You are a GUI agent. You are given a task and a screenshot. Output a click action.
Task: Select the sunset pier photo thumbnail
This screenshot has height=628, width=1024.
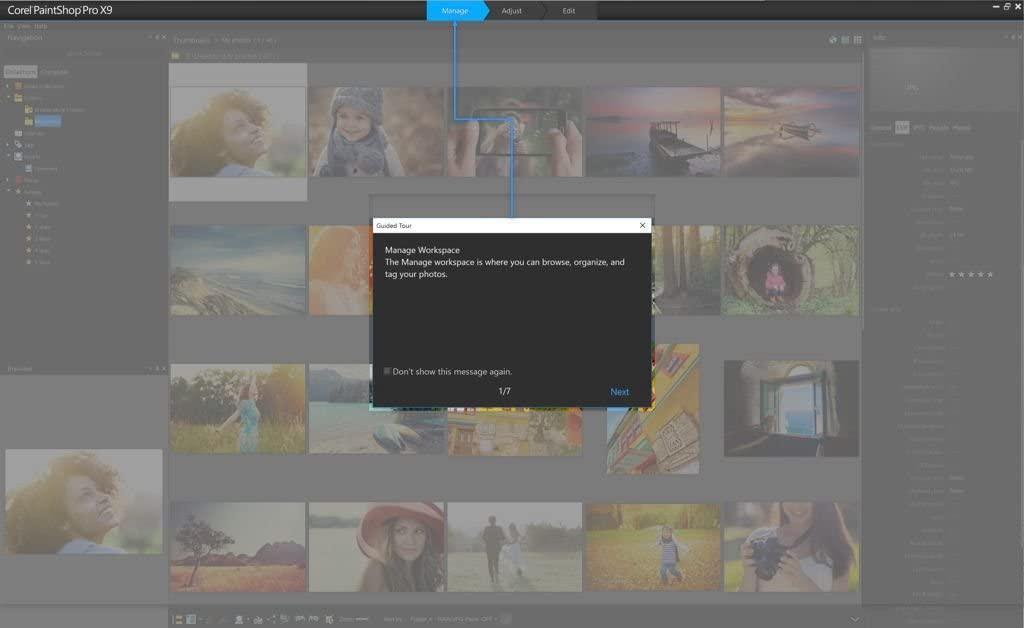point(653,129)
